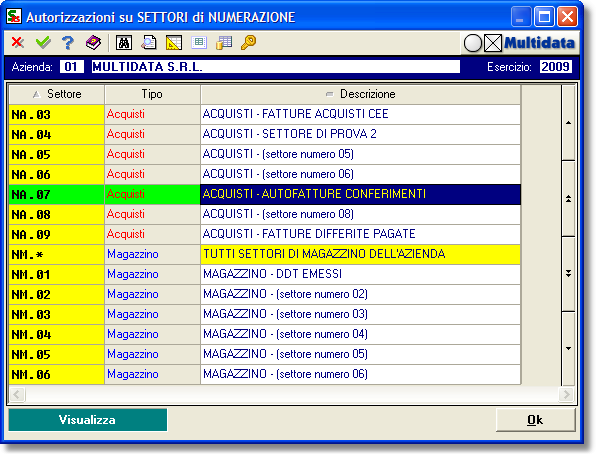The image size is (596, 456).
Task: Click the red X cancel toolbar icon
Action: pos(17,42)
